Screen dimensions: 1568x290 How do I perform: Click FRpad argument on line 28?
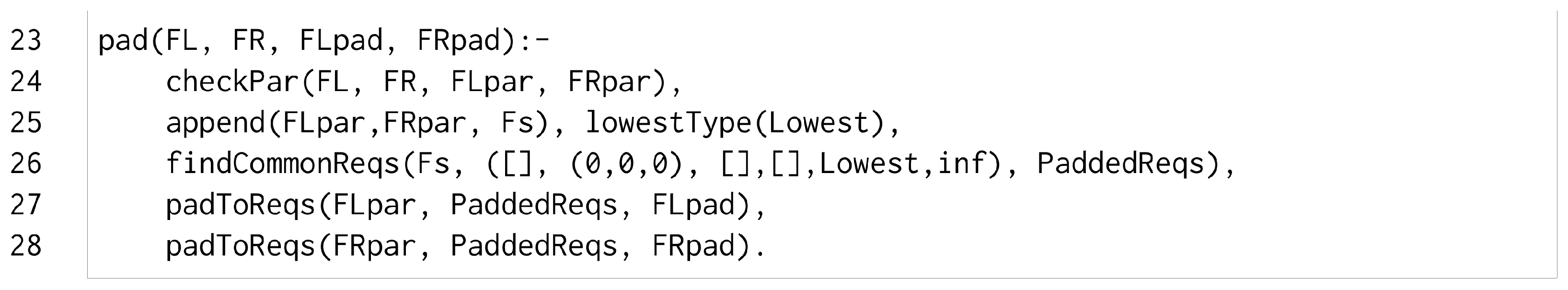point(693,246)
